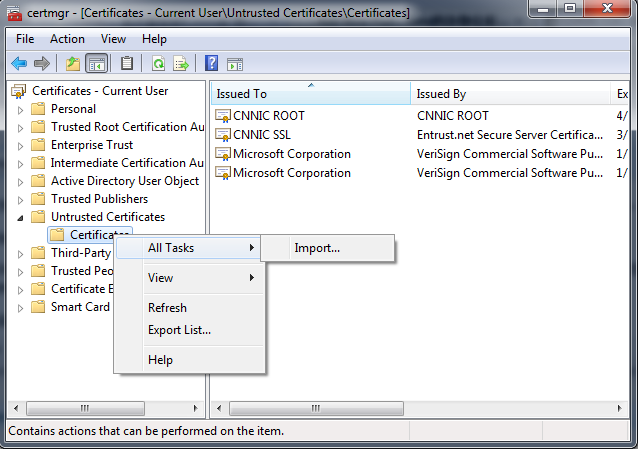Viewport: 638px width, 449px height.
Task: Select Intermediate Certification Authorities tree item
Action: 127,163
